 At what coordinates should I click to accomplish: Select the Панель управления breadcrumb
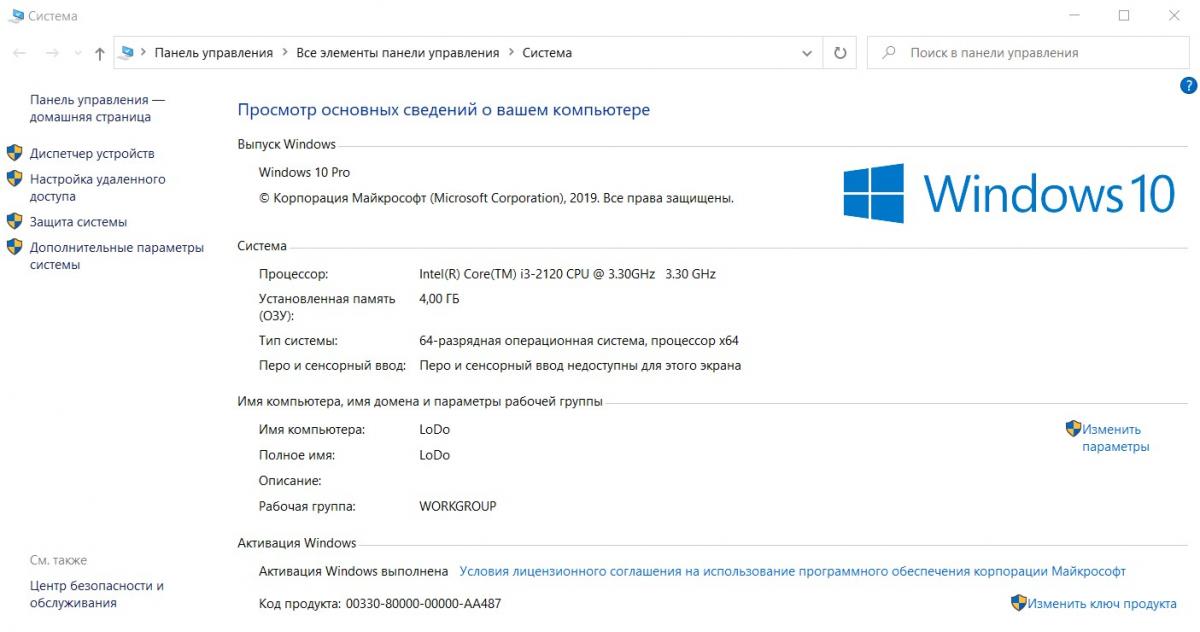coord(213,53)
